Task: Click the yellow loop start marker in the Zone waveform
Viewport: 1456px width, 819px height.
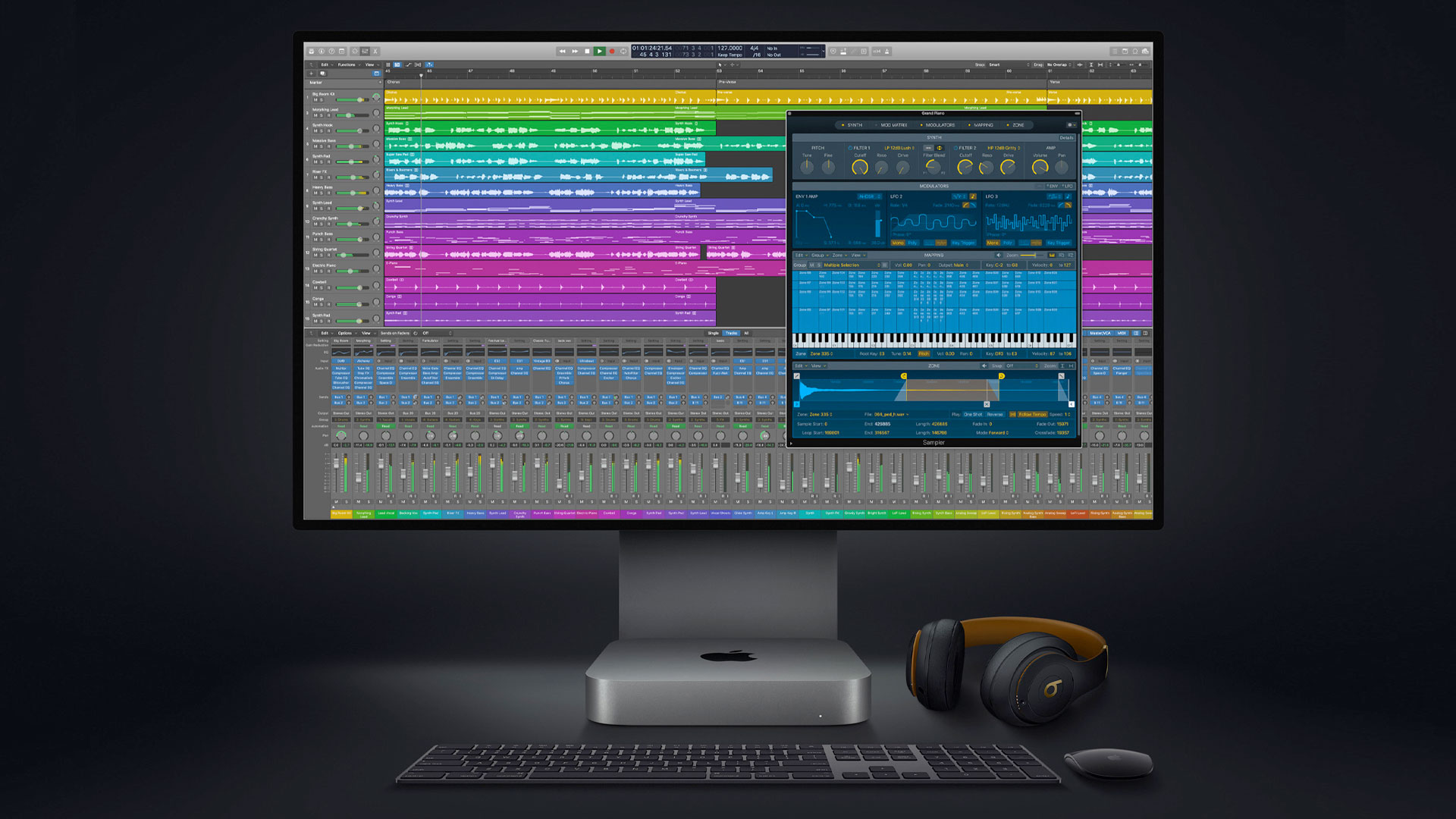Action: [904, 376]
